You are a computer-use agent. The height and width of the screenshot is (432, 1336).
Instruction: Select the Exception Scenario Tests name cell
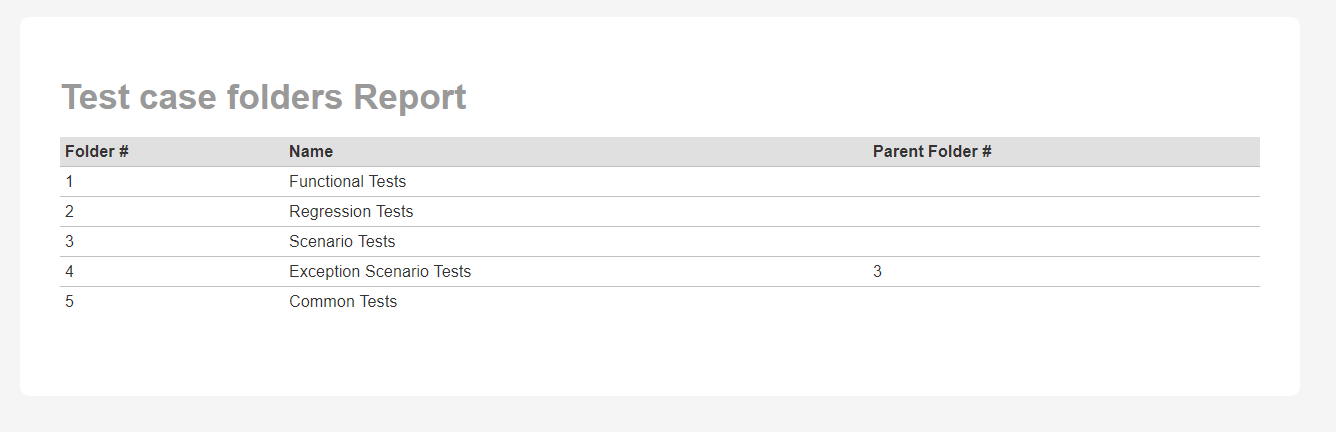(x=380, y=272)
